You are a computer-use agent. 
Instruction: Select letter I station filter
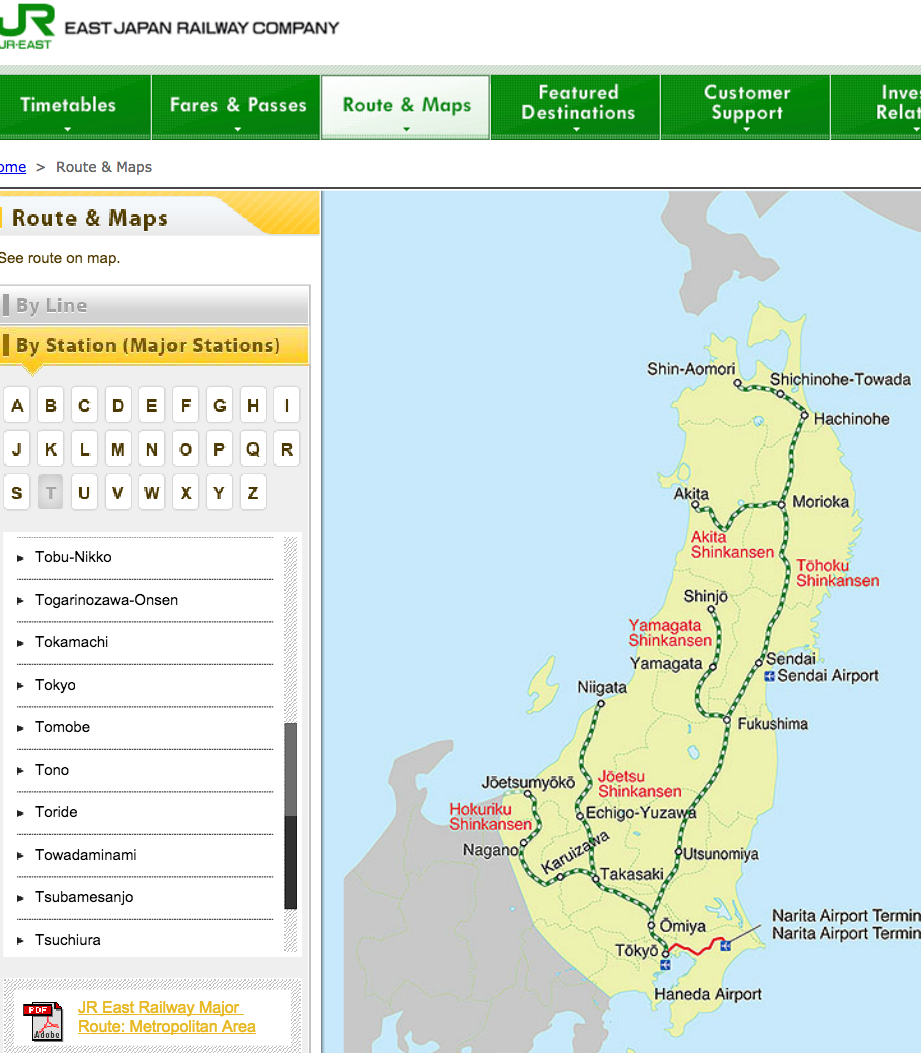pos(286,405)
